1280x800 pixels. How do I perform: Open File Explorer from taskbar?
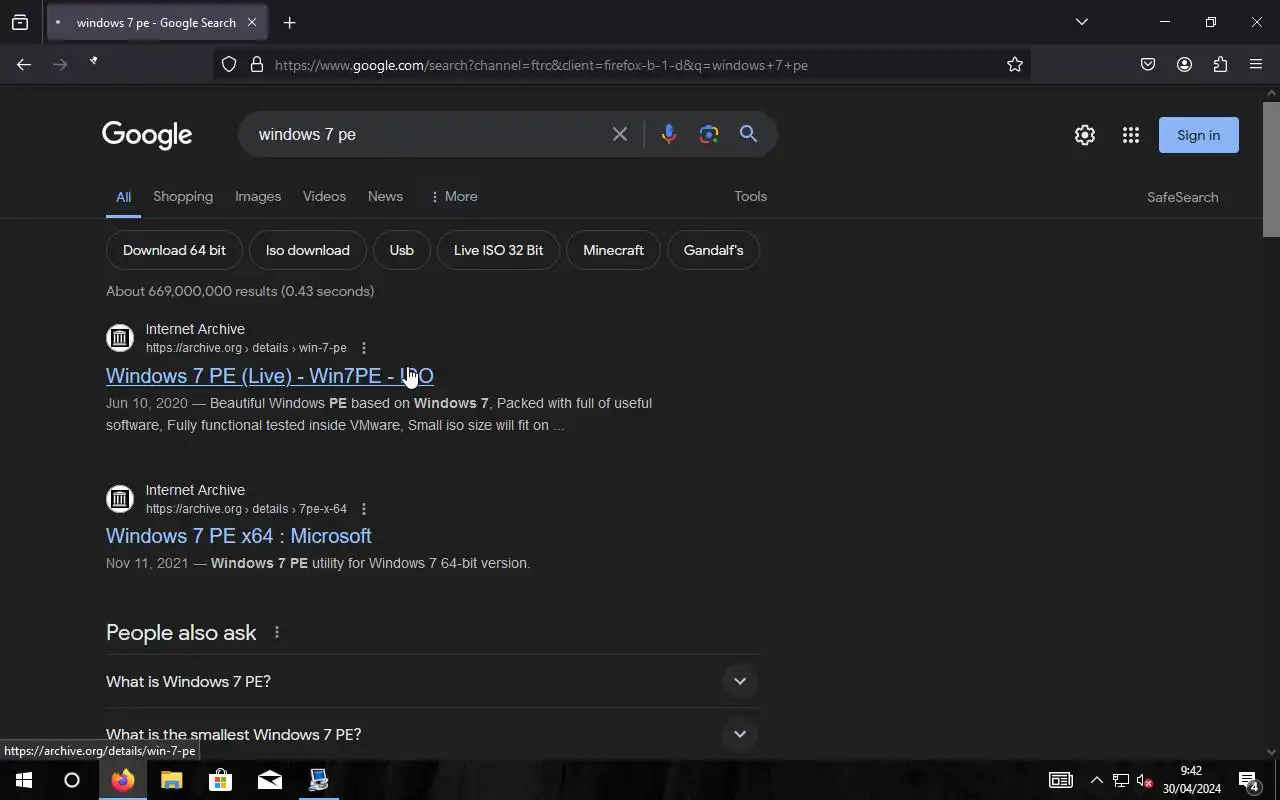pyautogui.click(x=171, y=780)
